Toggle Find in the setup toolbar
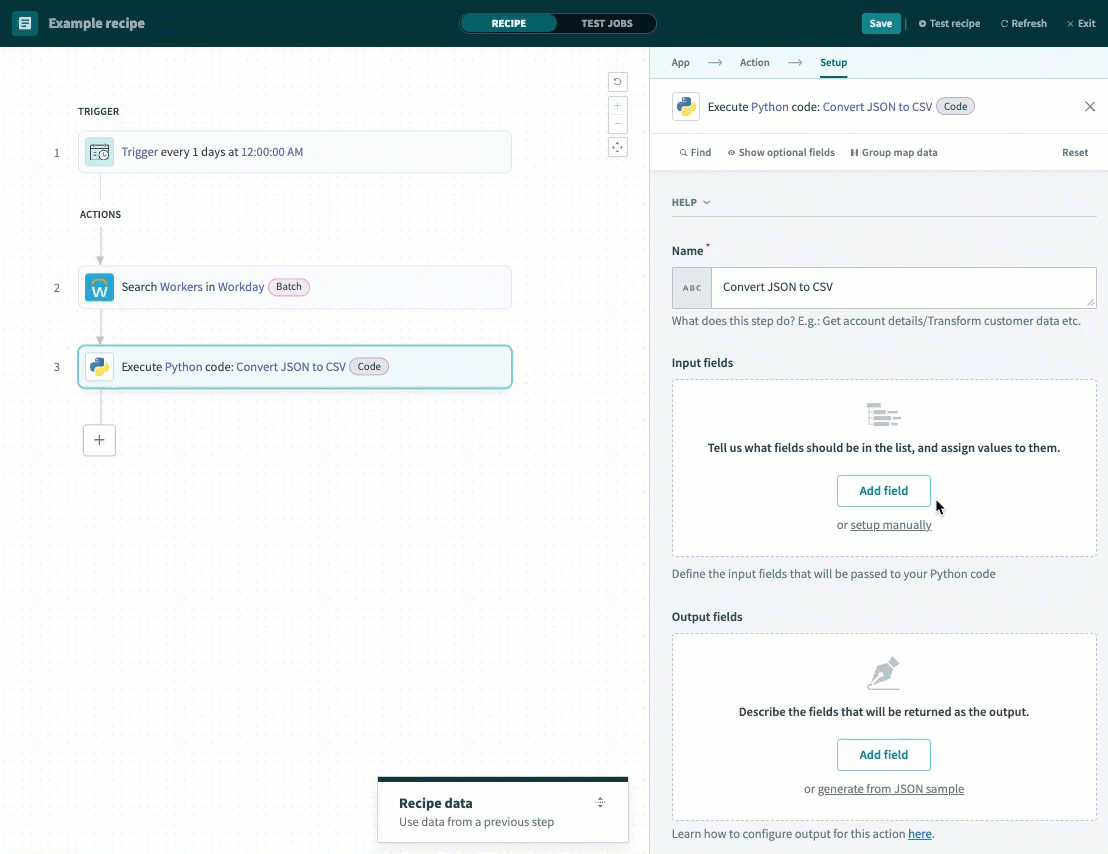The height and width of the screenshot is (854, 1108). (x=695, y=152)
